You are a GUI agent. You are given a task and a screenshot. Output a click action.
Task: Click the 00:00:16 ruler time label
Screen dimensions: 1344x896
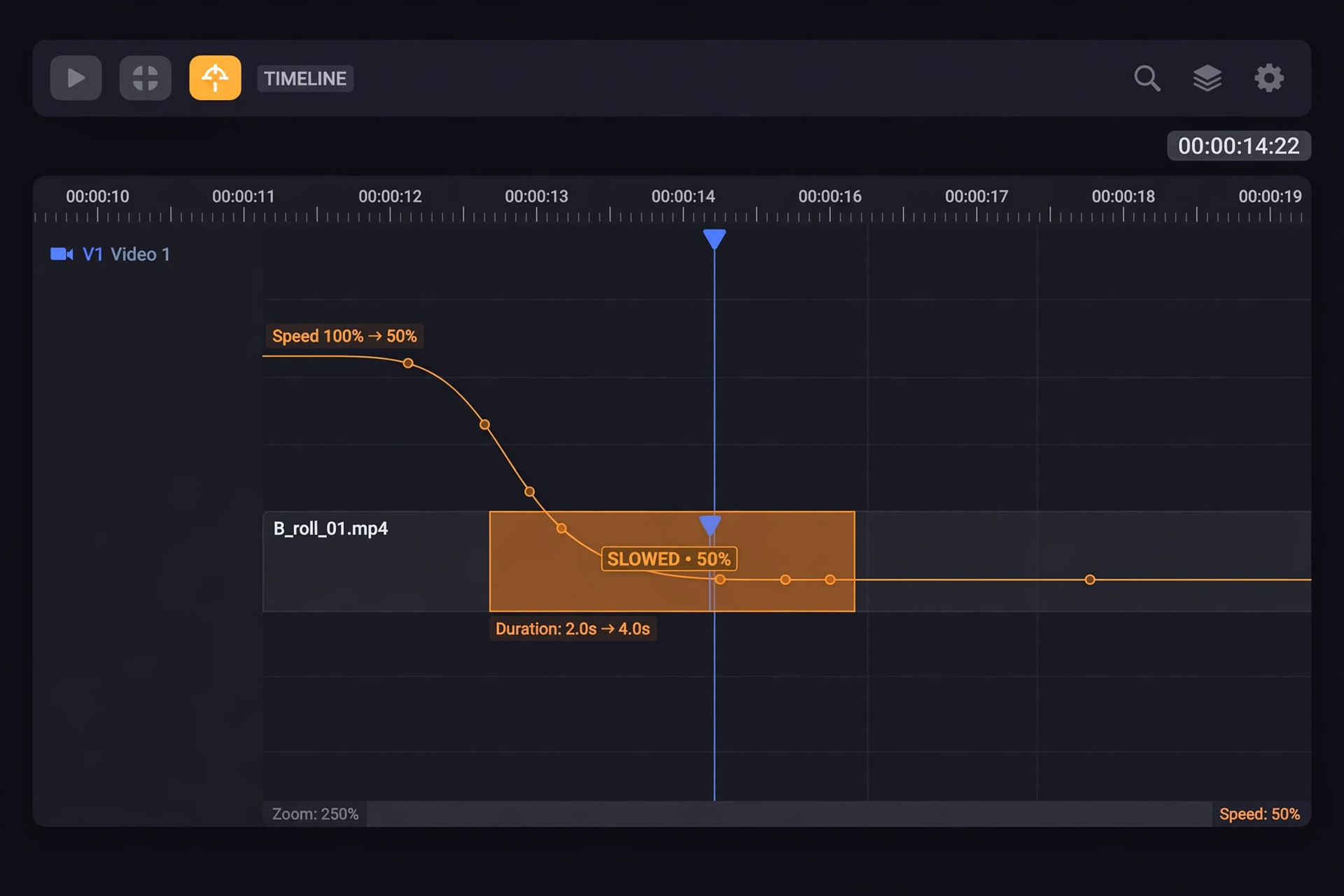coord(829,197)
